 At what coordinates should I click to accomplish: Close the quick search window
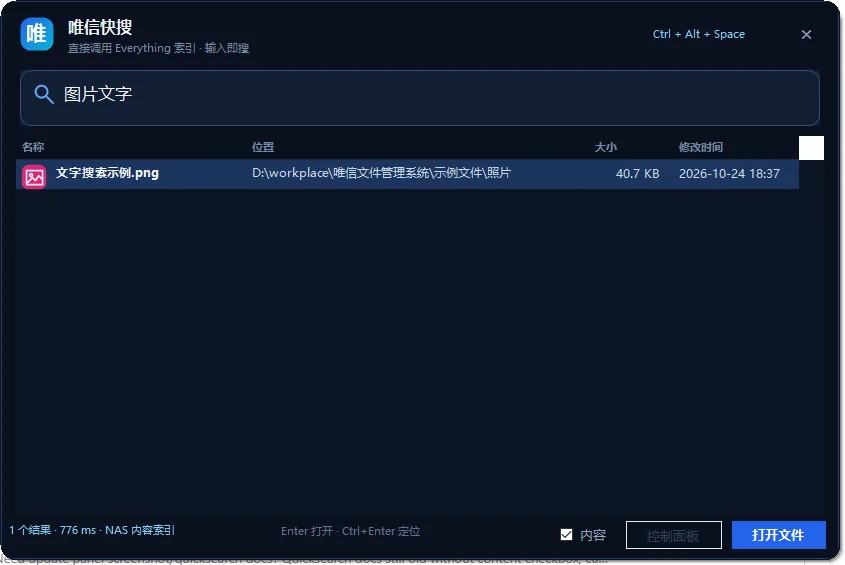[x=806, y=35]
